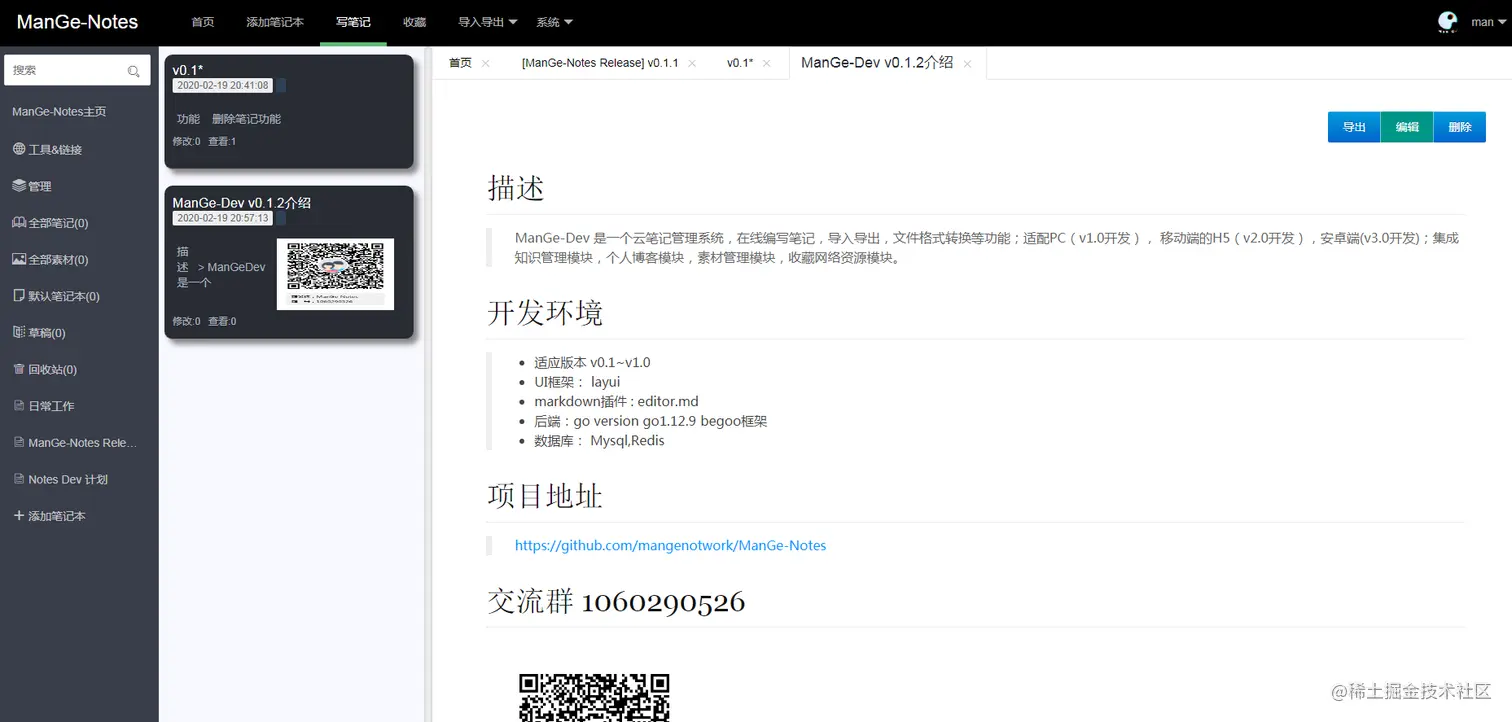
Task: Click the image icon beside 全部素材(0)
Action: click(x=19, y=259)
